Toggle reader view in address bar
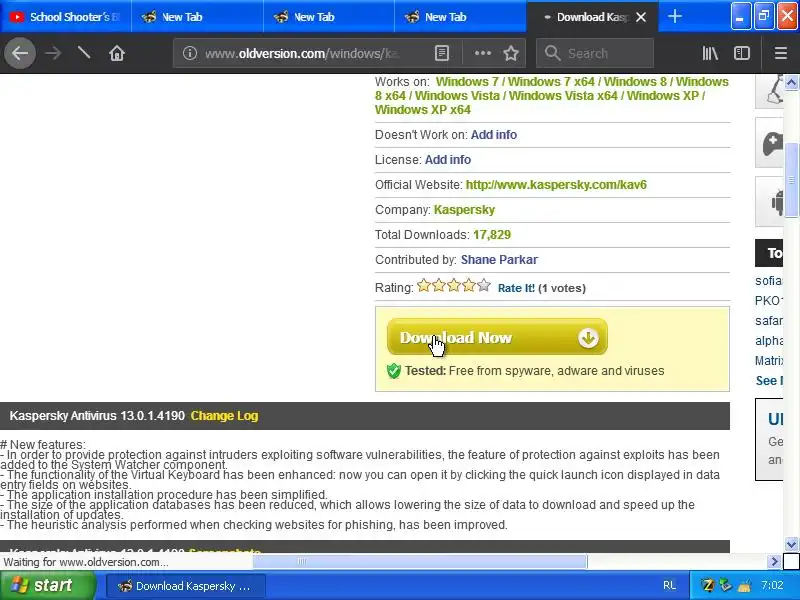The image size is (800, 600). click(x=442, y=53)
